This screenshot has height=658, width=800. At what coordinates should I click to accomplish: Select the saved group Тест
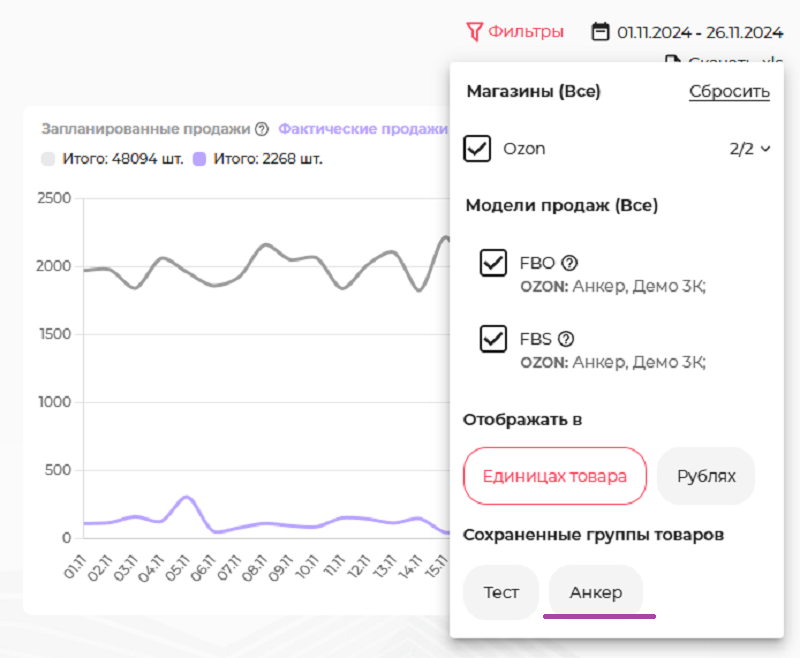(x=501, y=593)
